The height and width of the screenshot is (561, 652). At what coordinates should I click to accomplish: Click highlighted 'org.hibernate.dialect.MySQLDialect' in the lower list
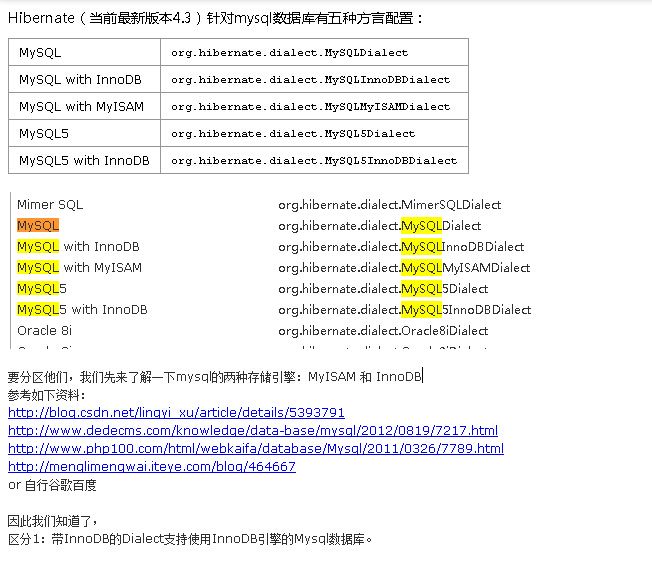[x=380, y=226]
